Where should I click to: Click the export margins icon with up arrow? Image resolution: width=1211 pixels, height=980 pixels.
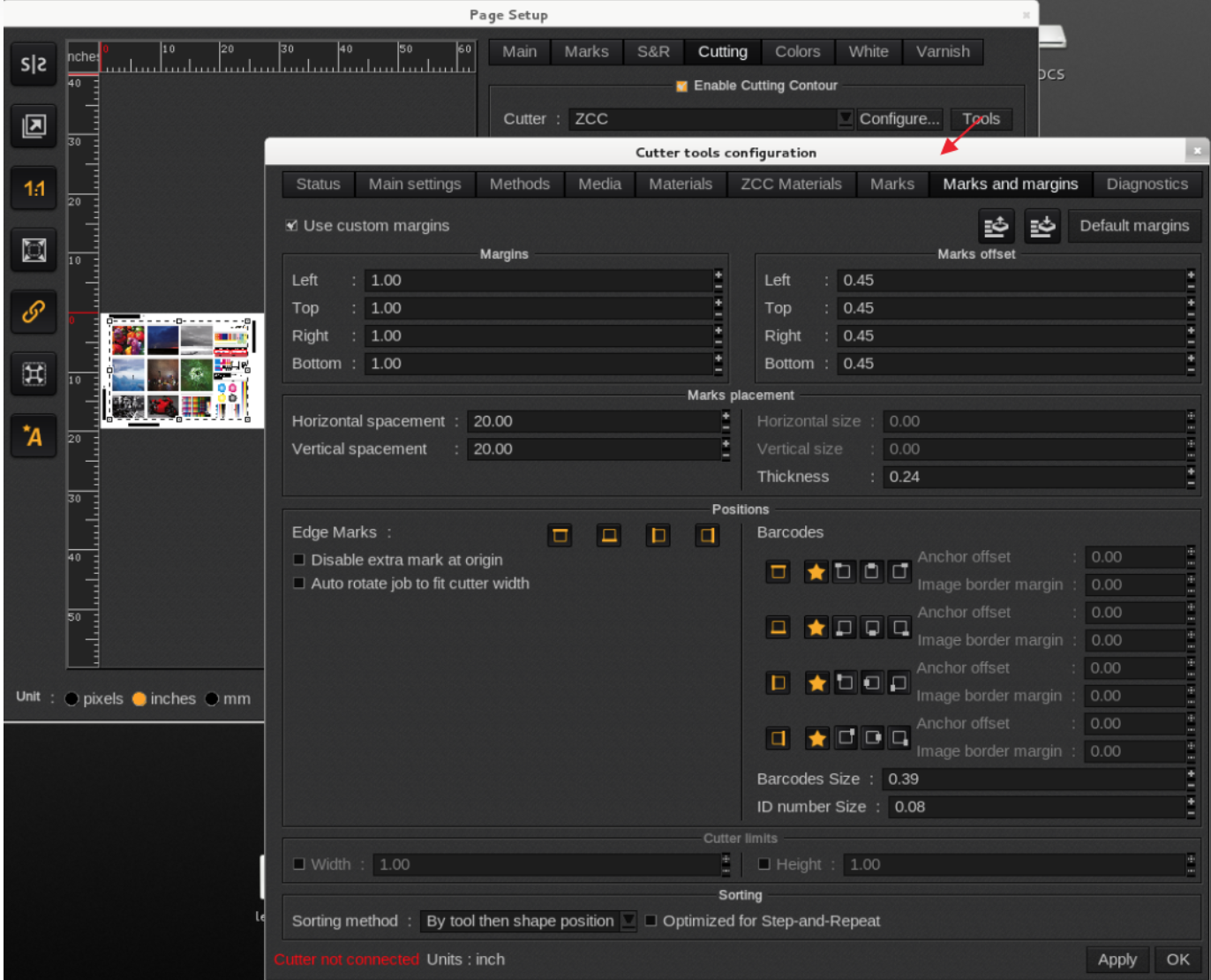pyautogui.click(x=997, y=226)
